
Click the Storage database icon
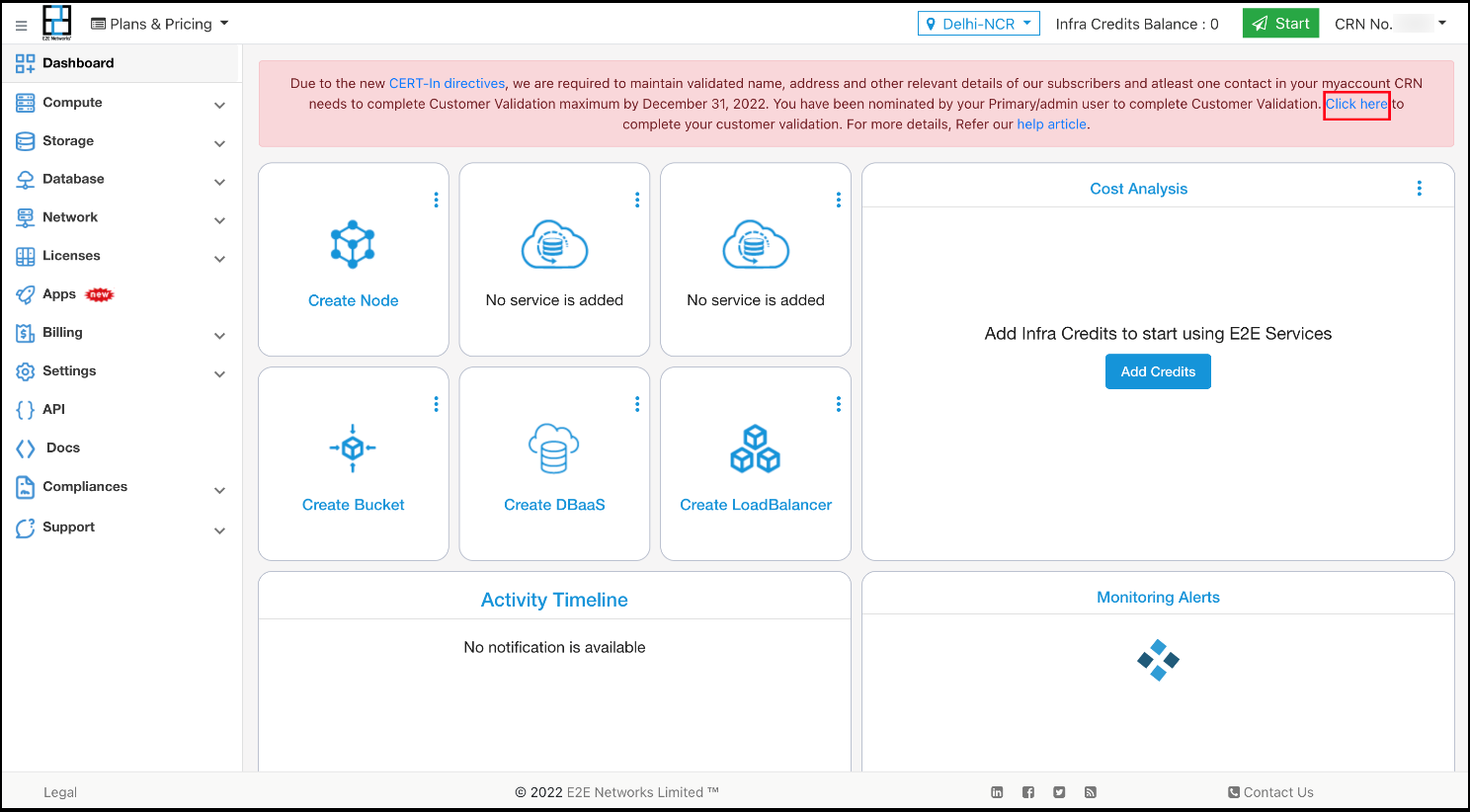click(x=26, y=141)
